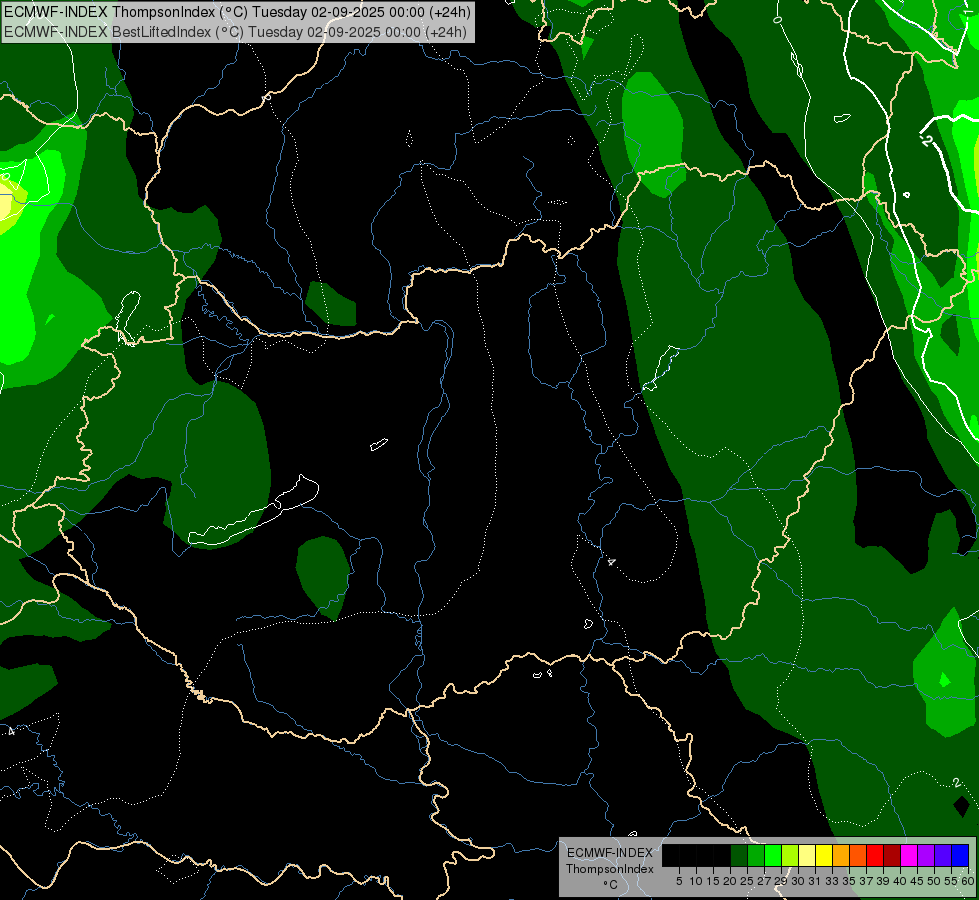Click the '31' tick label on the legend
This screenshot has width=979, height=900.
(x=815, y=881)
